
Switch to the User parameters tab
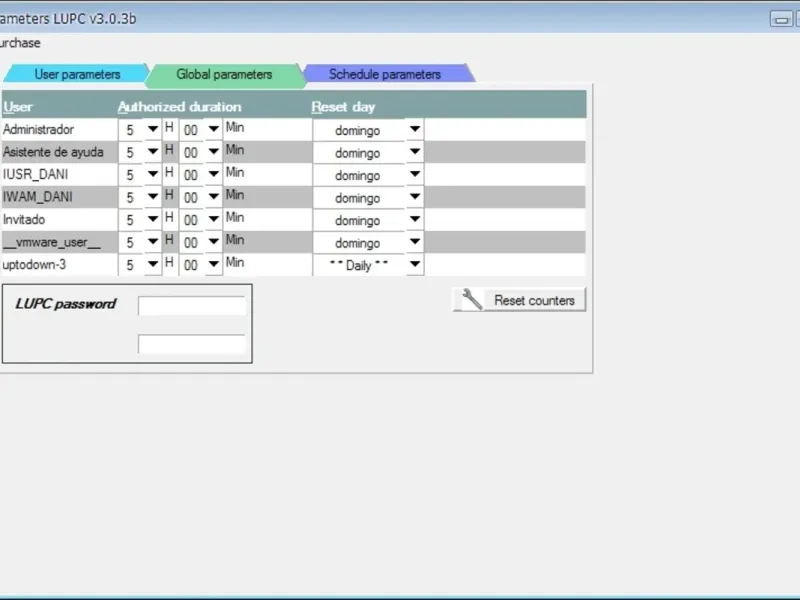click(77, 74)
